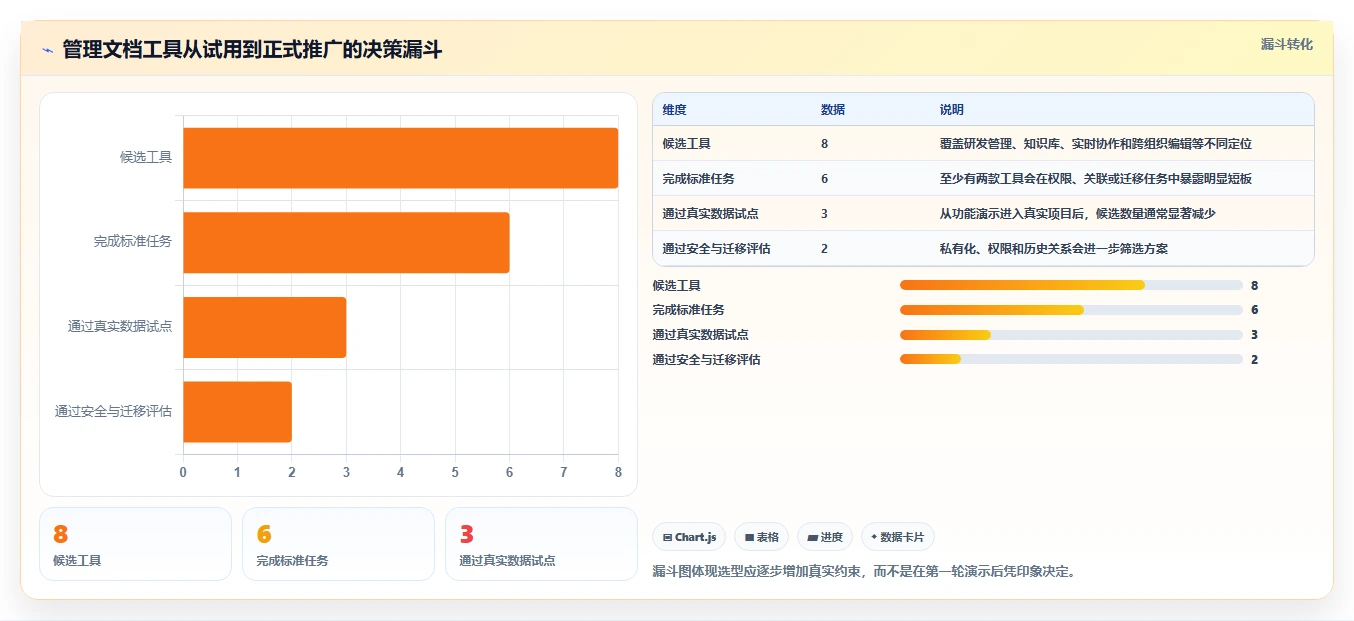Click the 通过安全与迁移评估 bar in the chart
1354x621 pixels.
[x=237, y=411]
